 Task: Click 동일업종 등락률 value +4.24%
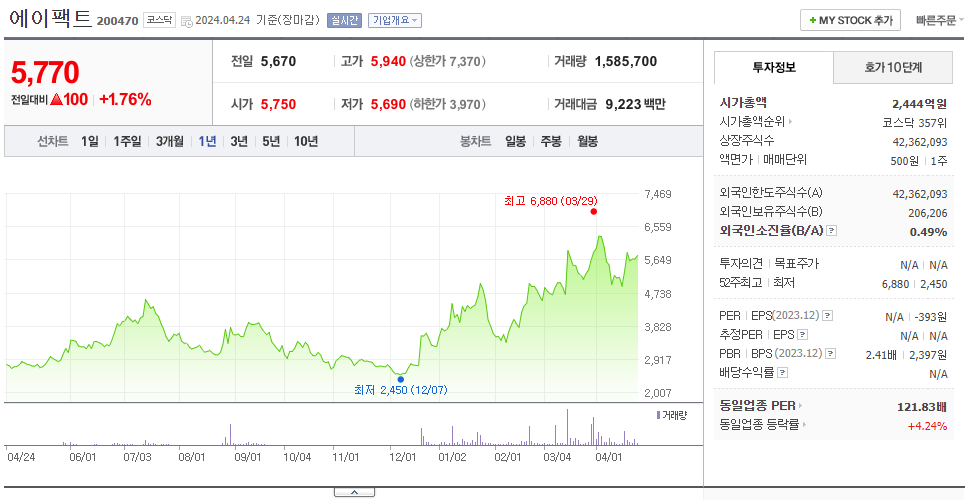coord(927,425)
